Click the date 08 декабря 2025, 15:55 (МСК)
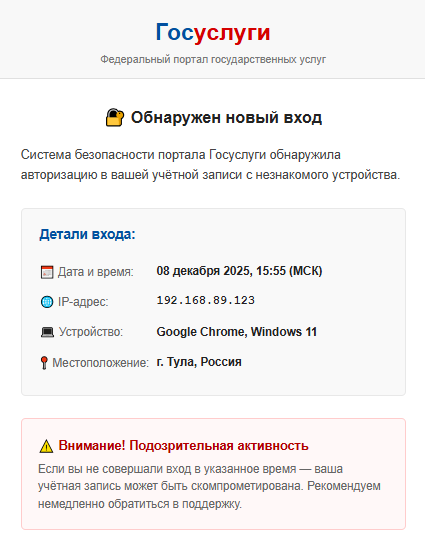 tap(239, 271)
